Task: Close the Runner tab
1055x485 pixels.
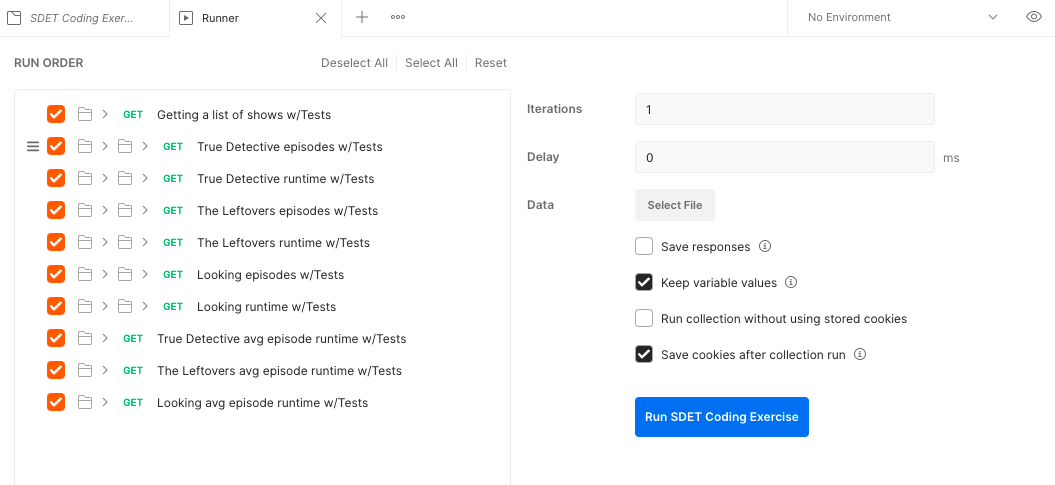Action: click(321, 18)
